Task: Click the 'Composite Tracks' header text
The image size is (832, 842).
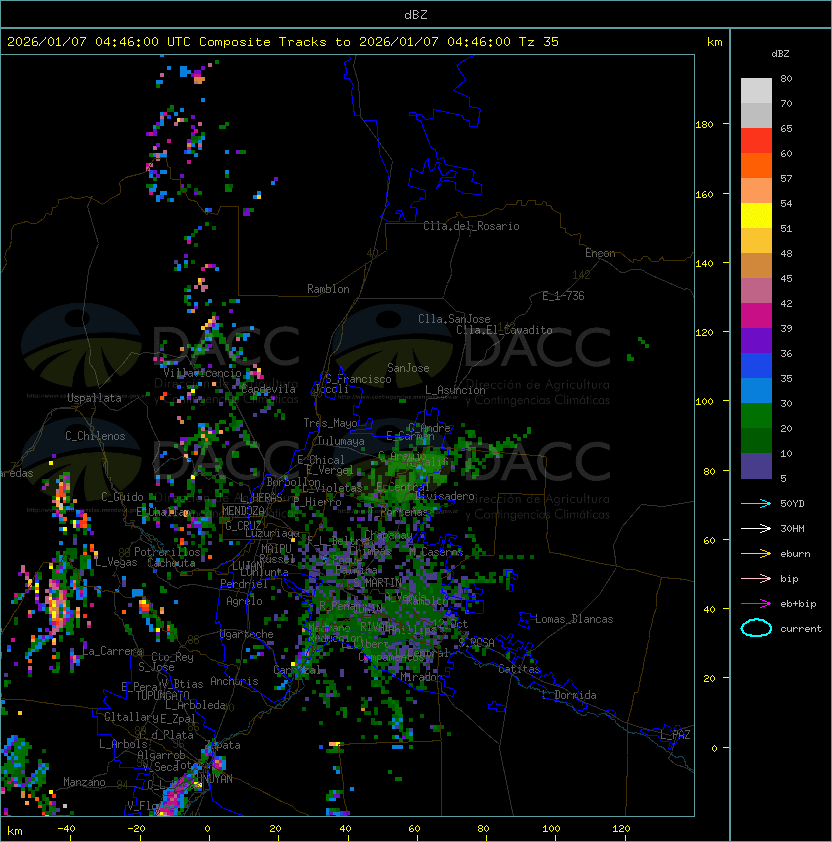Action: pyautogui.click(x=263, y=42)
